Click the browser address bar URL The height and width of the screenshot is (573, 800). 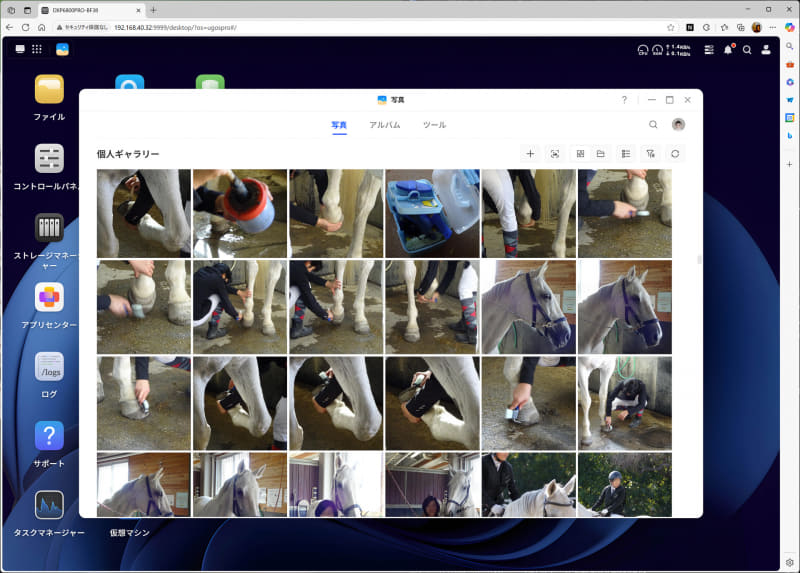(x=175, y=28)
